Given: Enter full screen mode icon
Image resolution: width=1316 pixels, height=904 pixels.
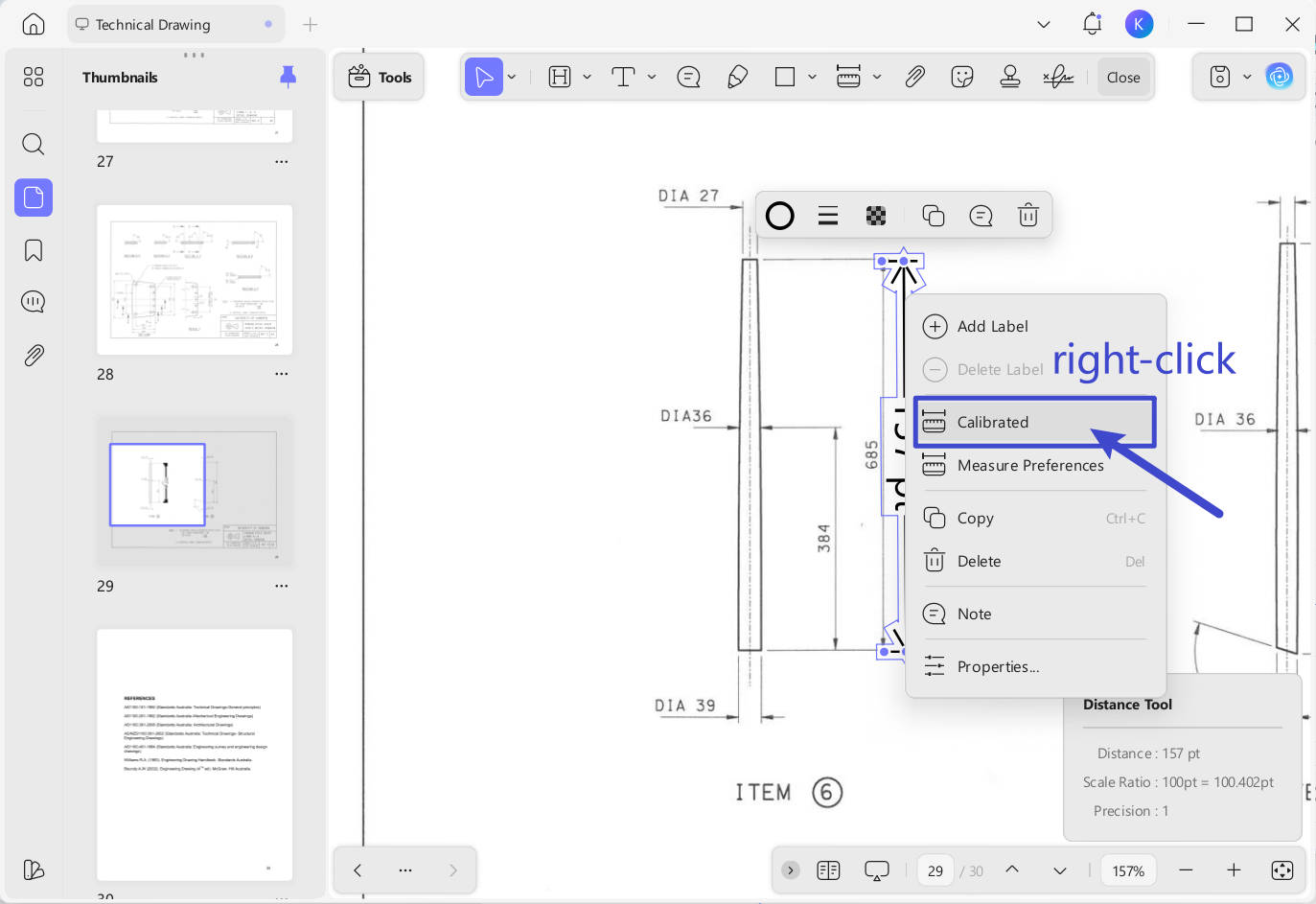Looking at the screenshot, I should pyautogui.click(x=1281, y=870).
